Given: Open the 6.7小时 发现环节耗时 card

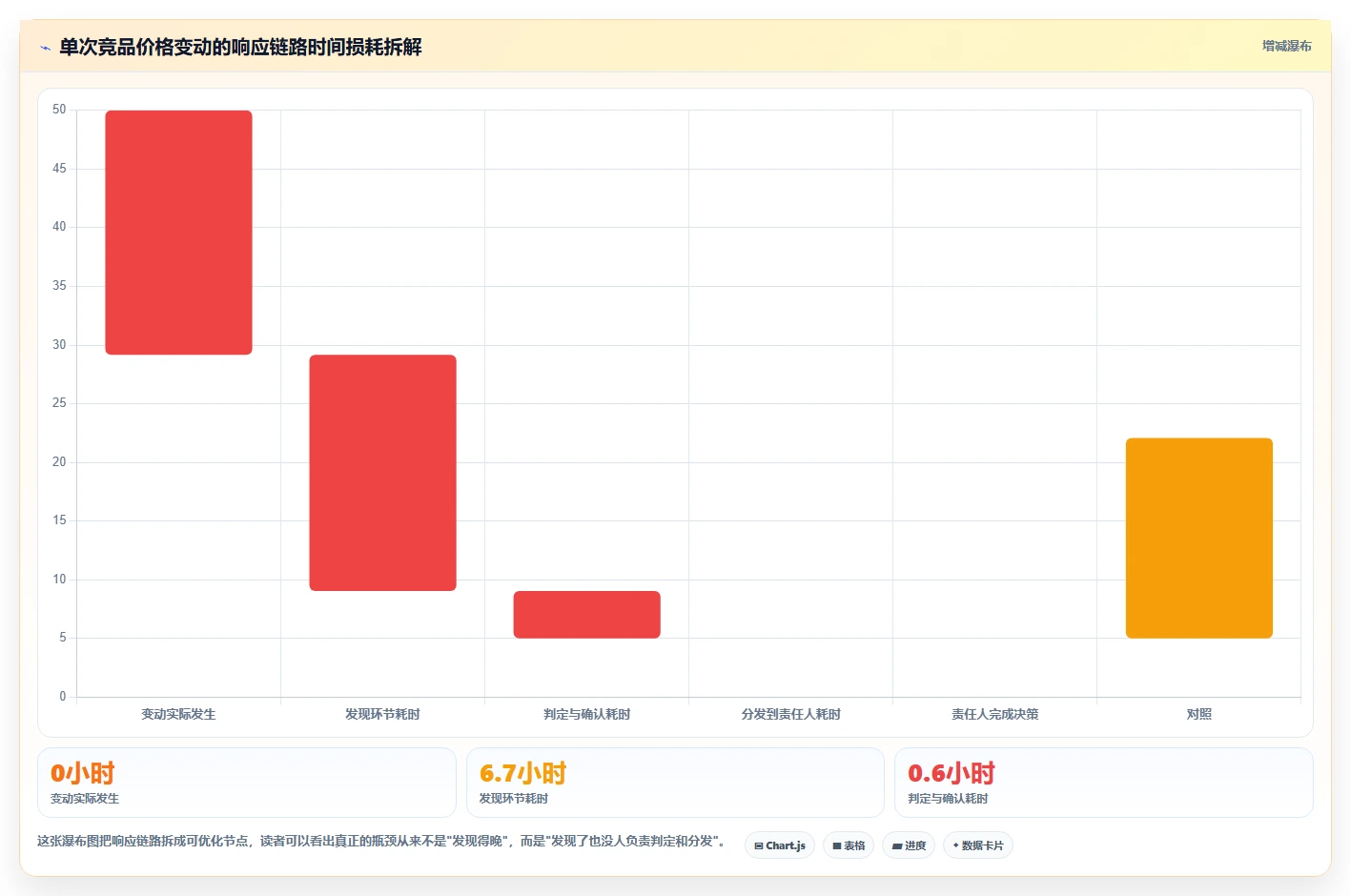Looking at the screenshot, I should pos(675,783).
